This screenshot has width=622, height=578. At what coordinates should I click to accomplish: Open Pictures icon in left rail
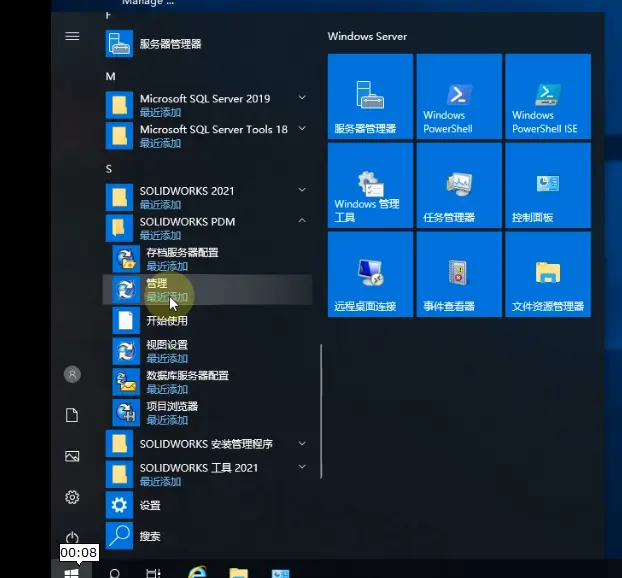click(x=72, y=456)
